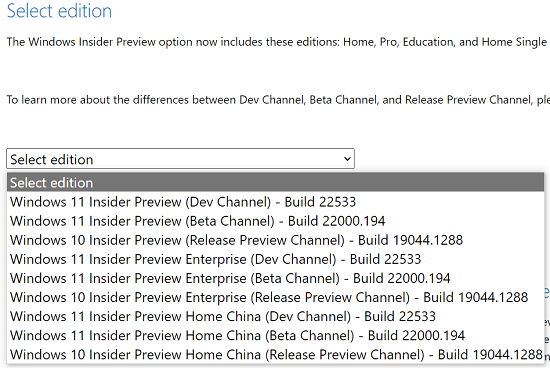Select Windows 11 Insider Preview (Dev Channel) Build 22533
Screen dimensions: 550x368
275,202
